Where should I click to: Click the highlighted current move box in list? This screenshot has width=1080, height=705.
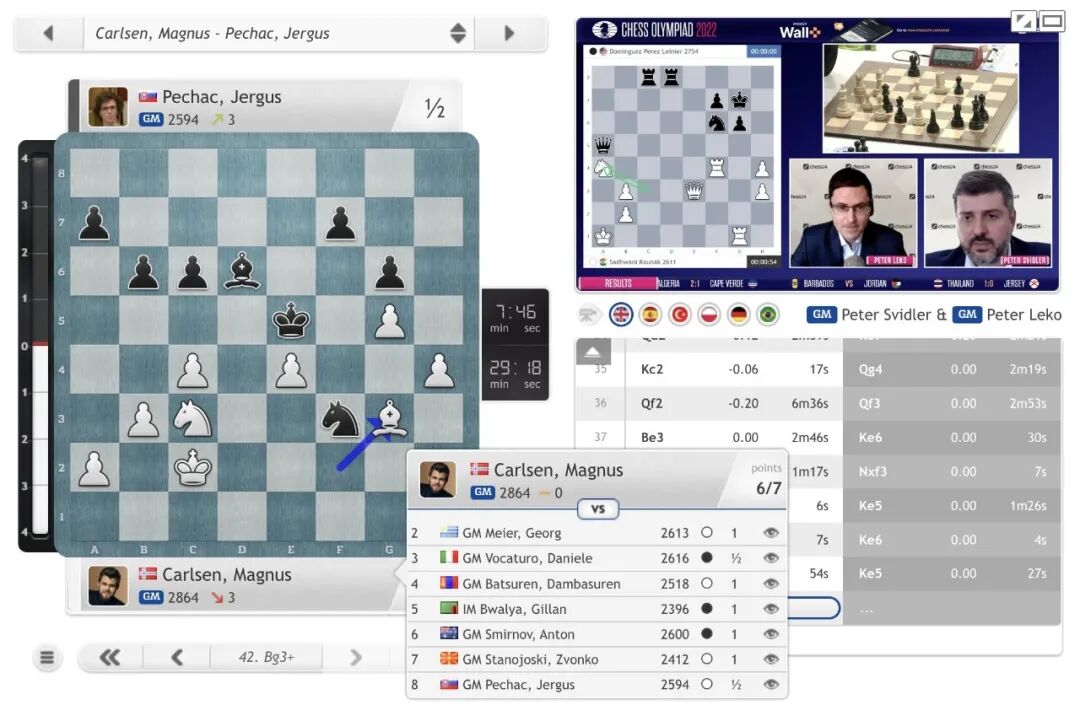814,608
